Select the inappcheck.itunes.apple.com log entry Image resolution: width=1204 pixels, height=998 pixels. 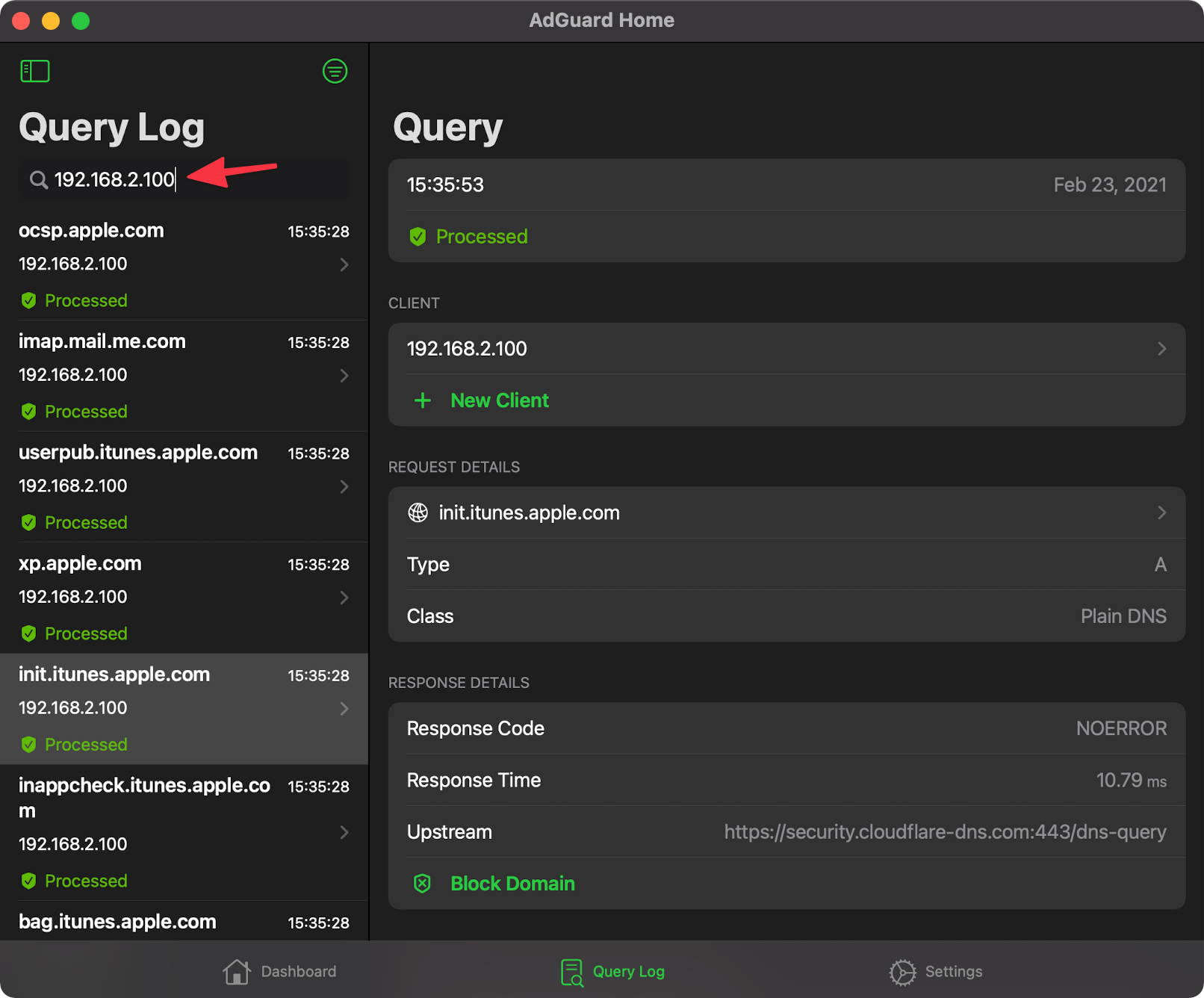[x=184, y=832]
